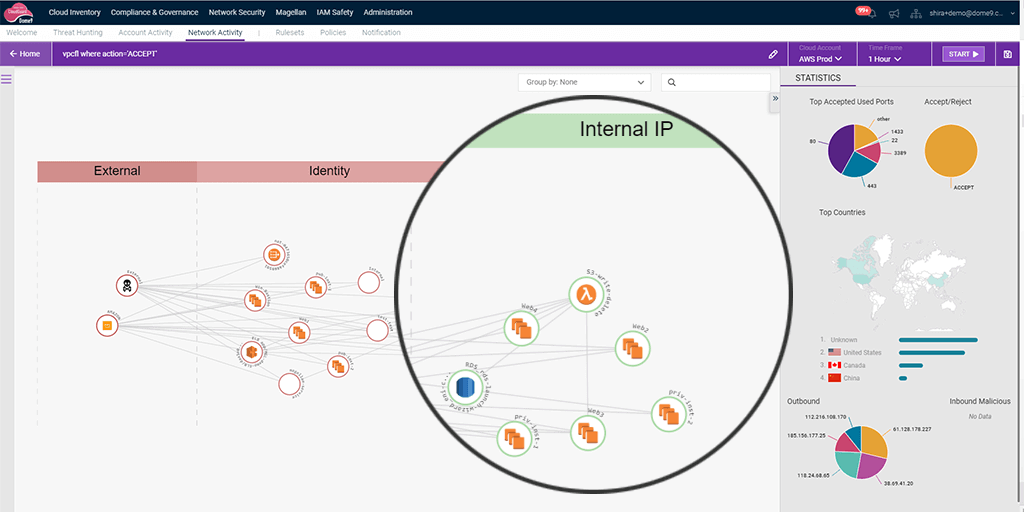Image resolution: width=1024 pixels, height=512 pixels.
Task: Select the NAT gateway node at top
Action: pyautogui.click(x=274, y=255)
